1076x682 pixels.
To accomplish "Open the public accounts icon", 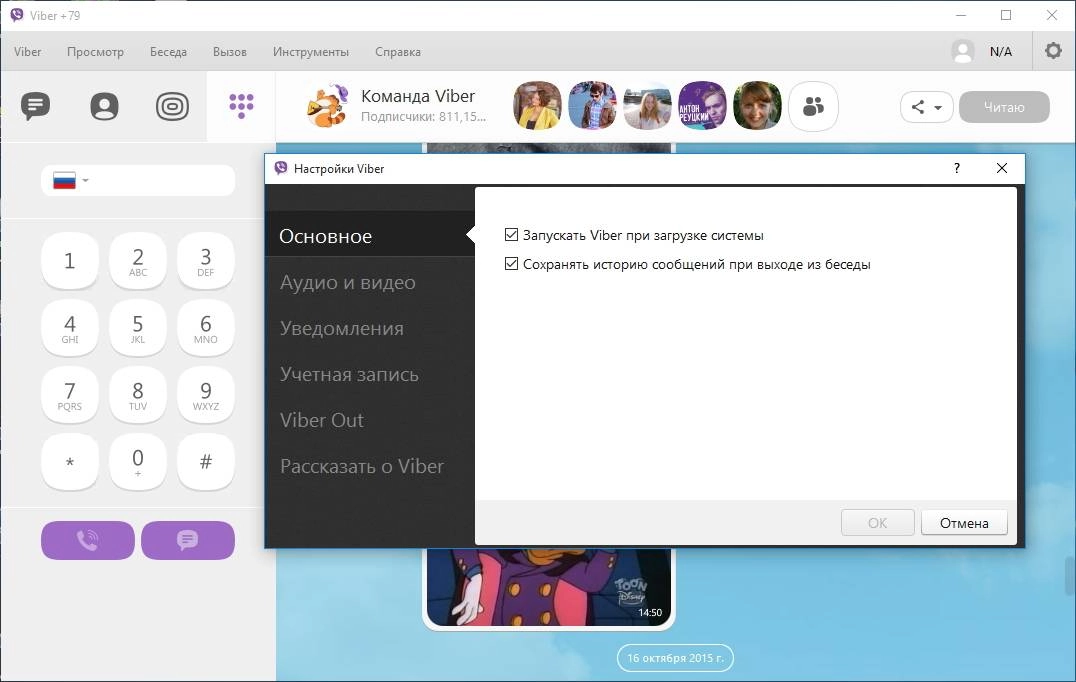I will click(172, 106).
